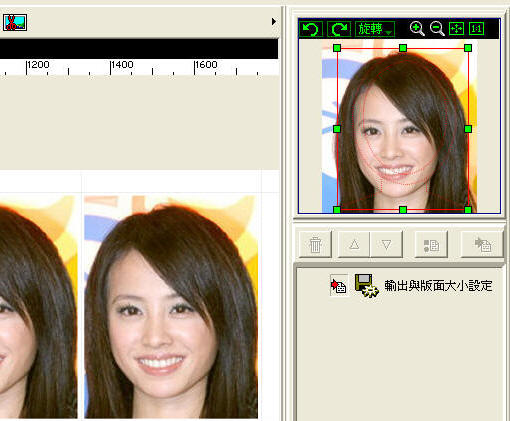Screen dimensions: 510x421
Task: Click the 1400 mark on the ruler
Action: coord(122,64)
